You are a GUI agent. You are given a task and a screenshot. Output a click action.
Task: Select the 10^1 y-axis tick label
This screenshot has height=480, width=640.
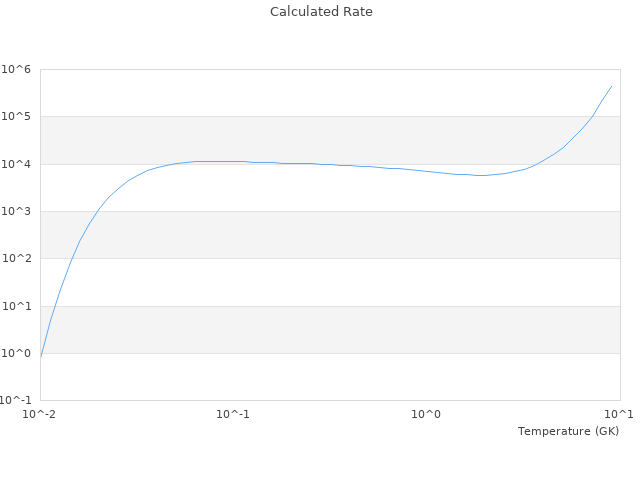pyautogui.click(x=17, y=306)
